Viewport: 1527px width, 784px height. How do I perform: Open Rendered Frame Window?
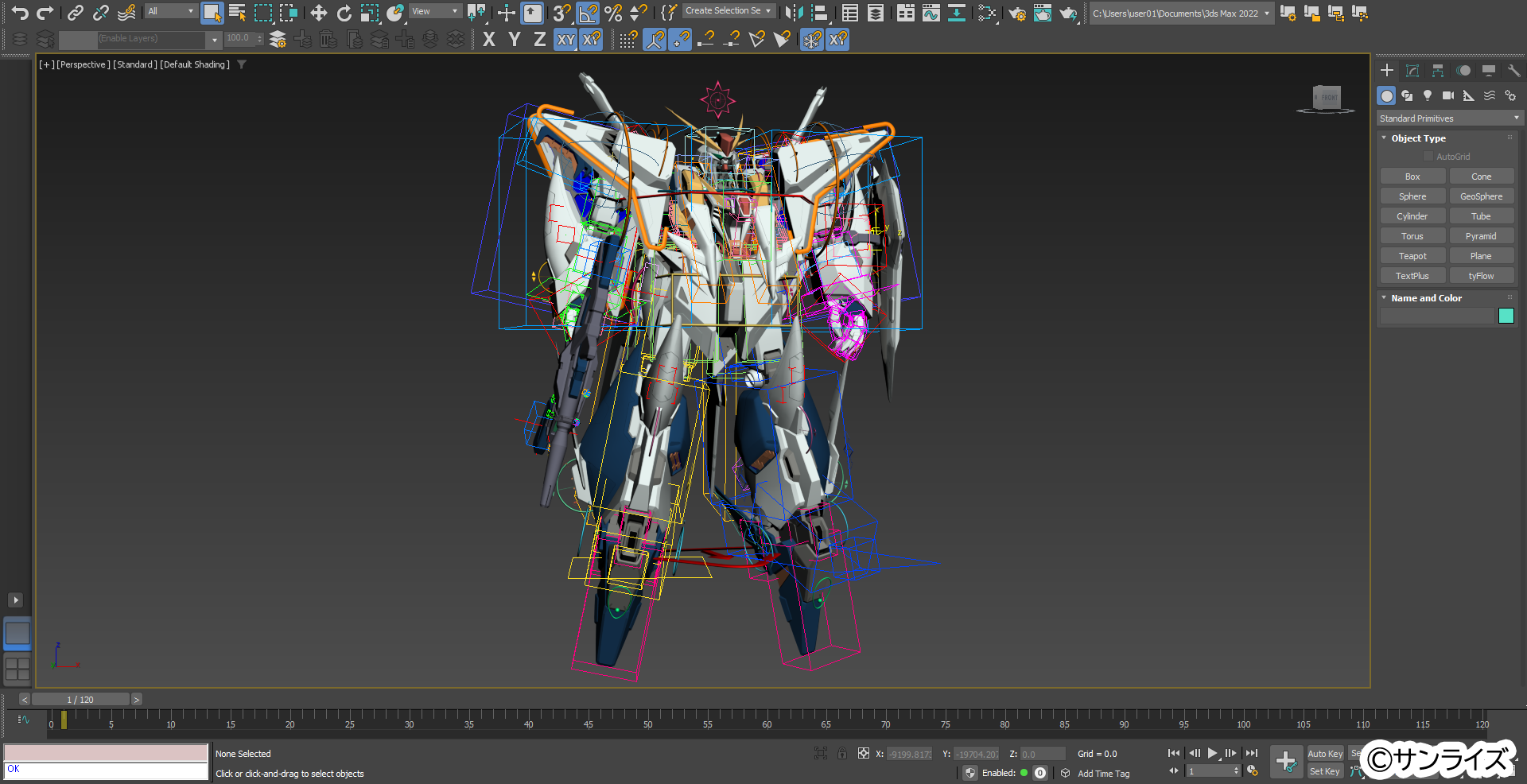click(x=1043, y=13)
